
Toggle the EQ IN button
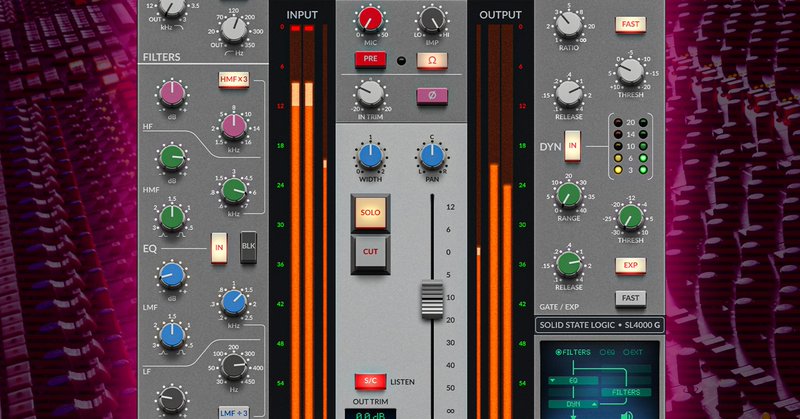click(x=219, y=248)
